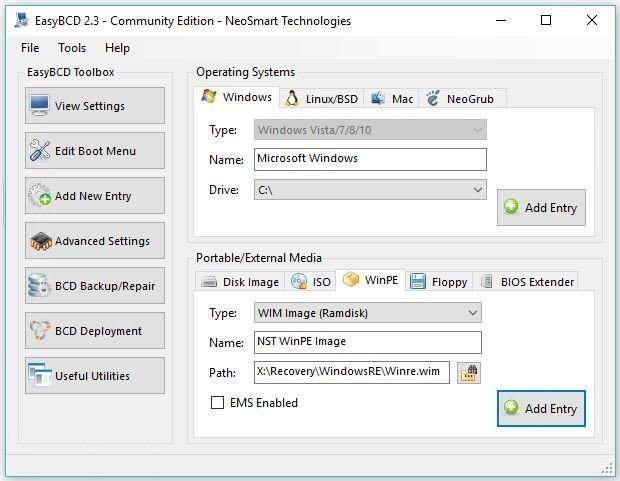The width and height of the screenshot is (620, 481).
Task: Open the Windows Vista/7/8/10 type dropdown
Action: pyautogui.click(x=370, y=130)
